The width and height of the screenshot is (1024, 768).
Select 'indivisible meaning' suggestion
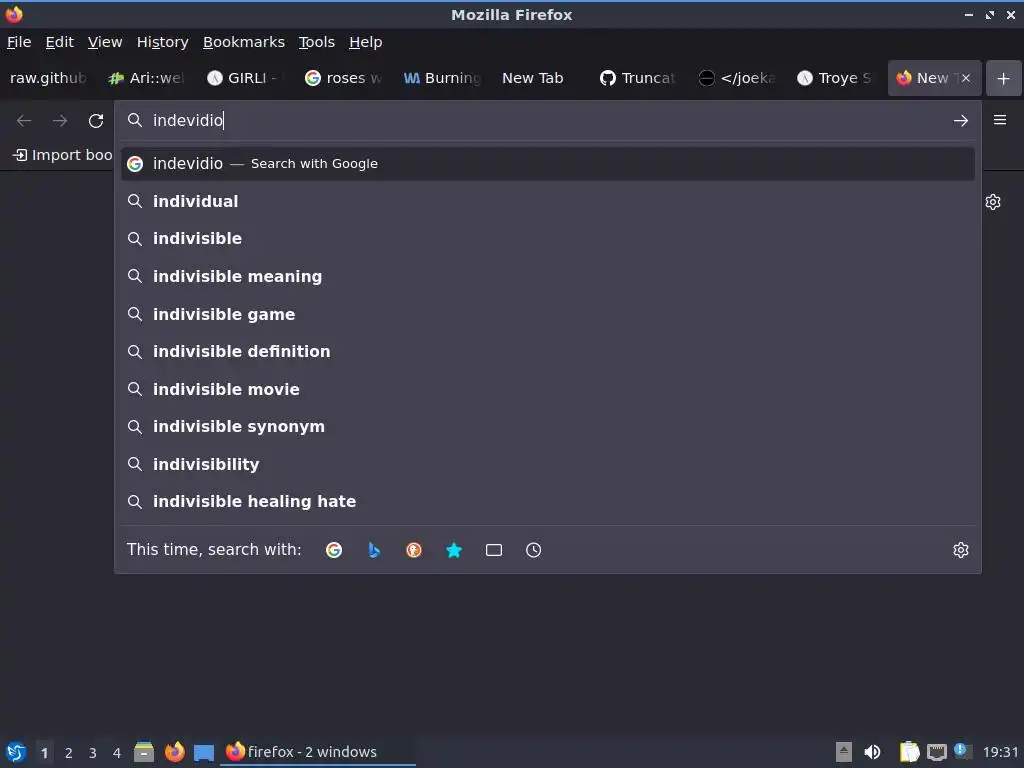click(x=548, y=276)
